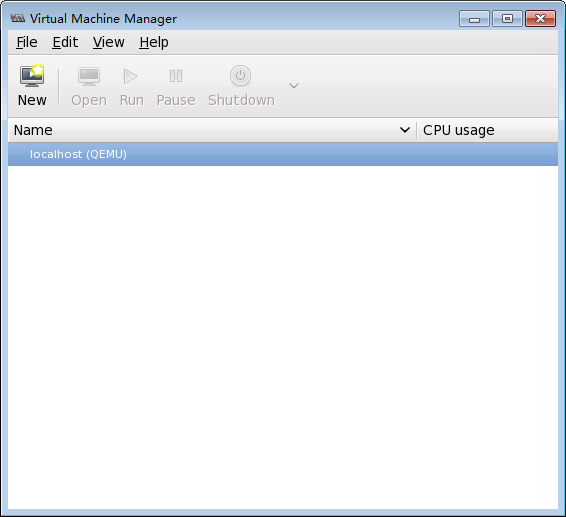Click the Run play icon
This screenshot has width=566, height=517.
click(130, 76)
